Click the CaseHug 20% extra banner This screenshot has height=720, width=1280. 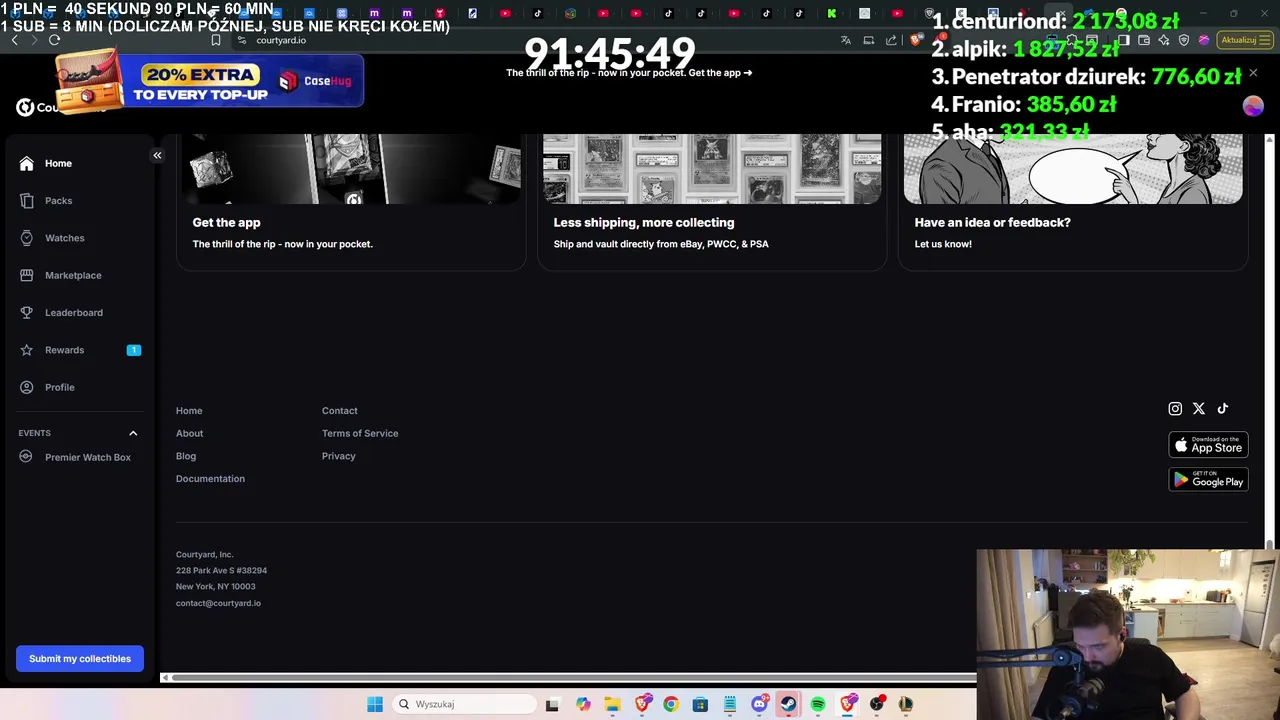[x=210, y=80]
